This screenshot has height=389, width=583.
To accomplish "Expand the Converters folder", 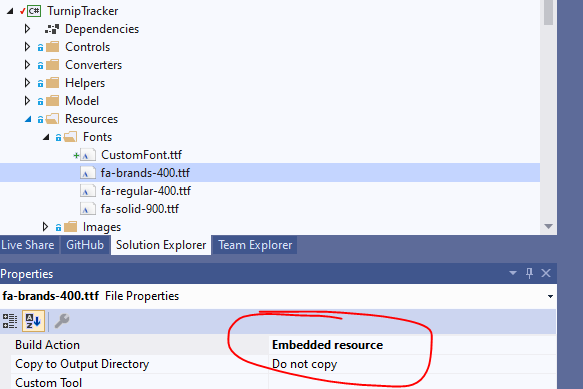I will tap(27, 65).
